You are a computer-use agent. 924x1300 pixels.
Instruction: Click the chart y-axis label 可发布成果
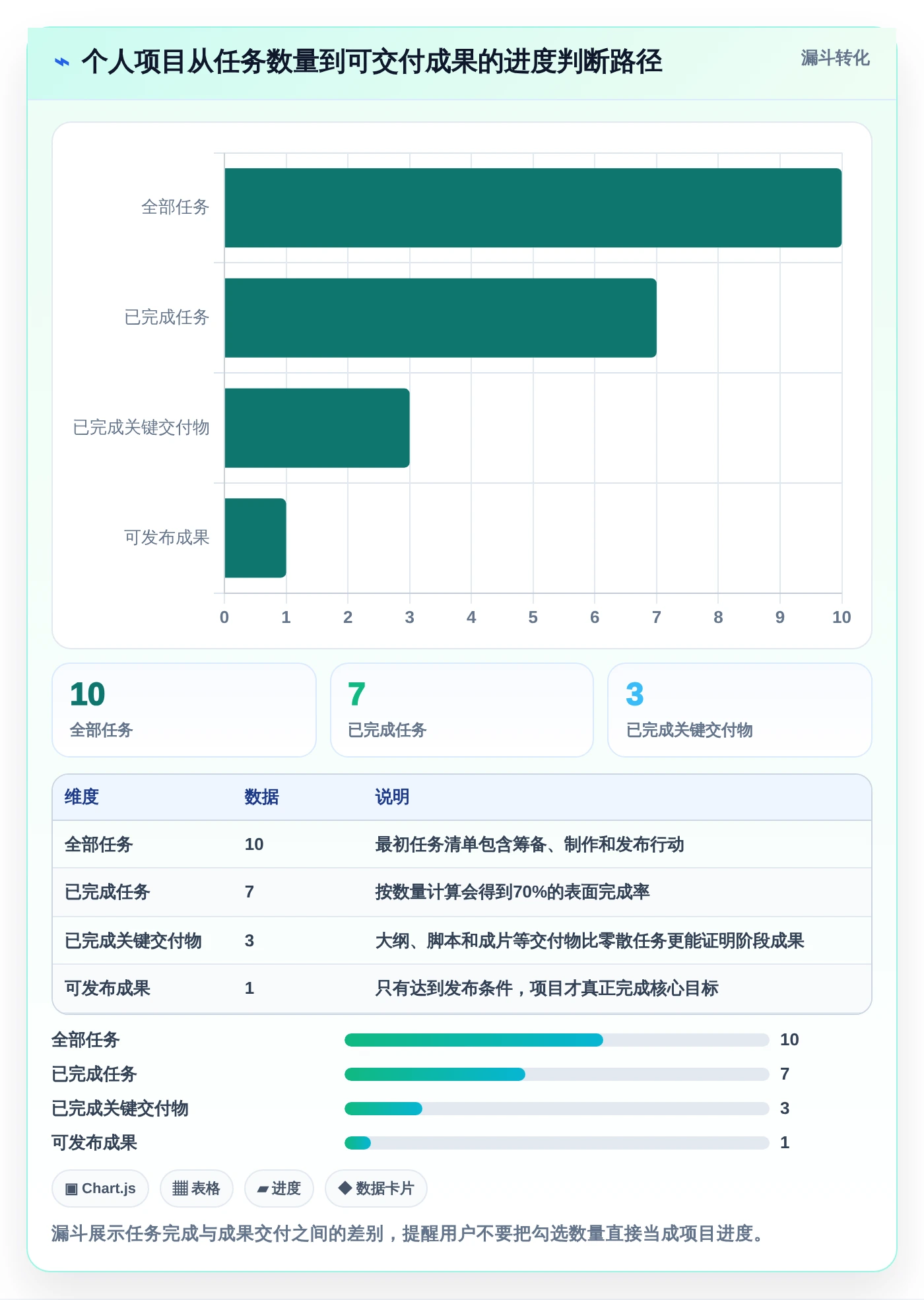click(x=167, y=538)
